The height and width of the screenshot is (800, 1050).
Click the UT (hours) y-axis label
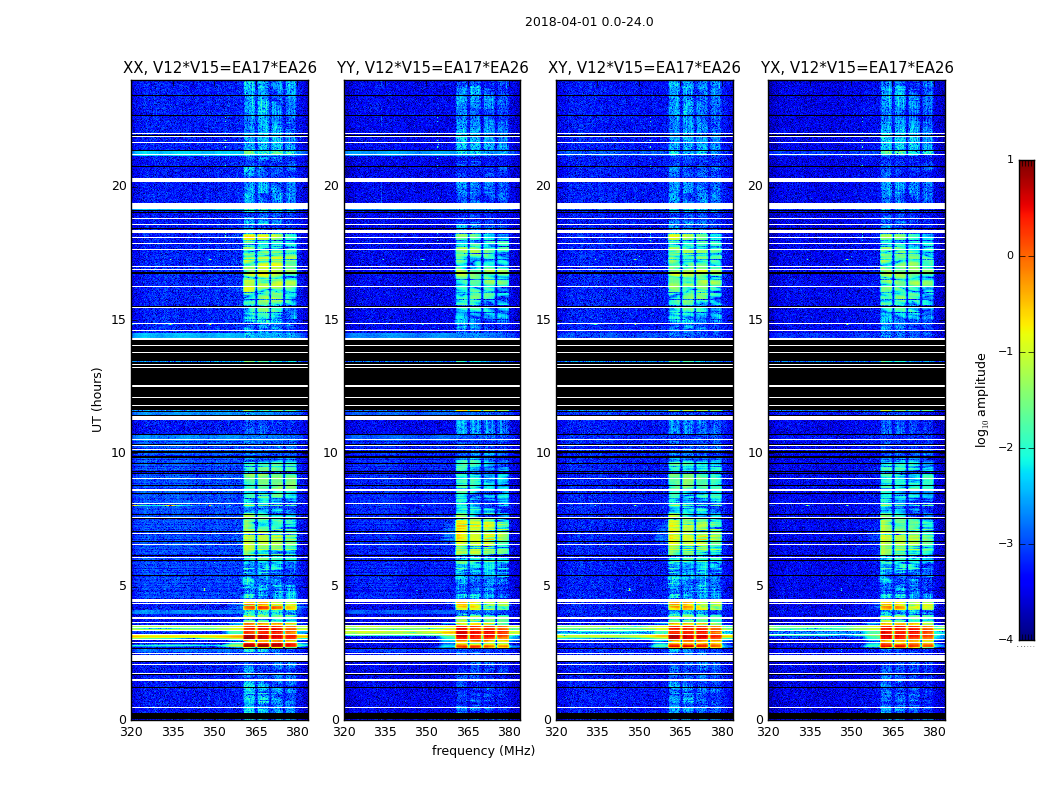point(98,399)
